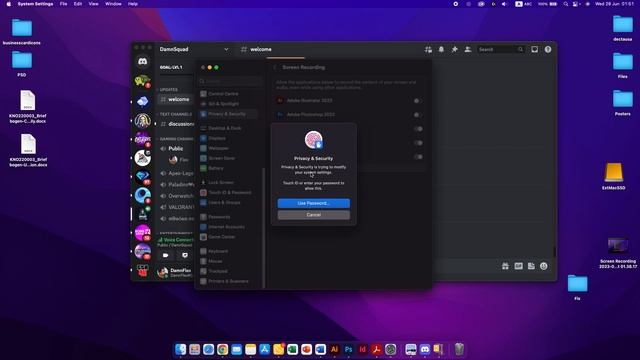Viewport: 640px width, 360px height.
Task: Open the Window menu
Action: 113,4
